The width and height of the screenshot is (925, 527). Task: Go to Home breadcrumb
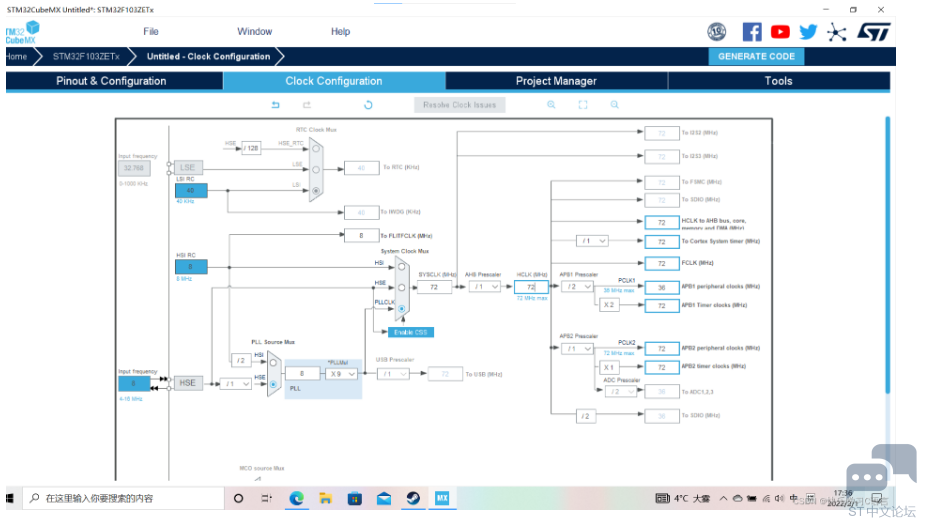coord(17,57)
